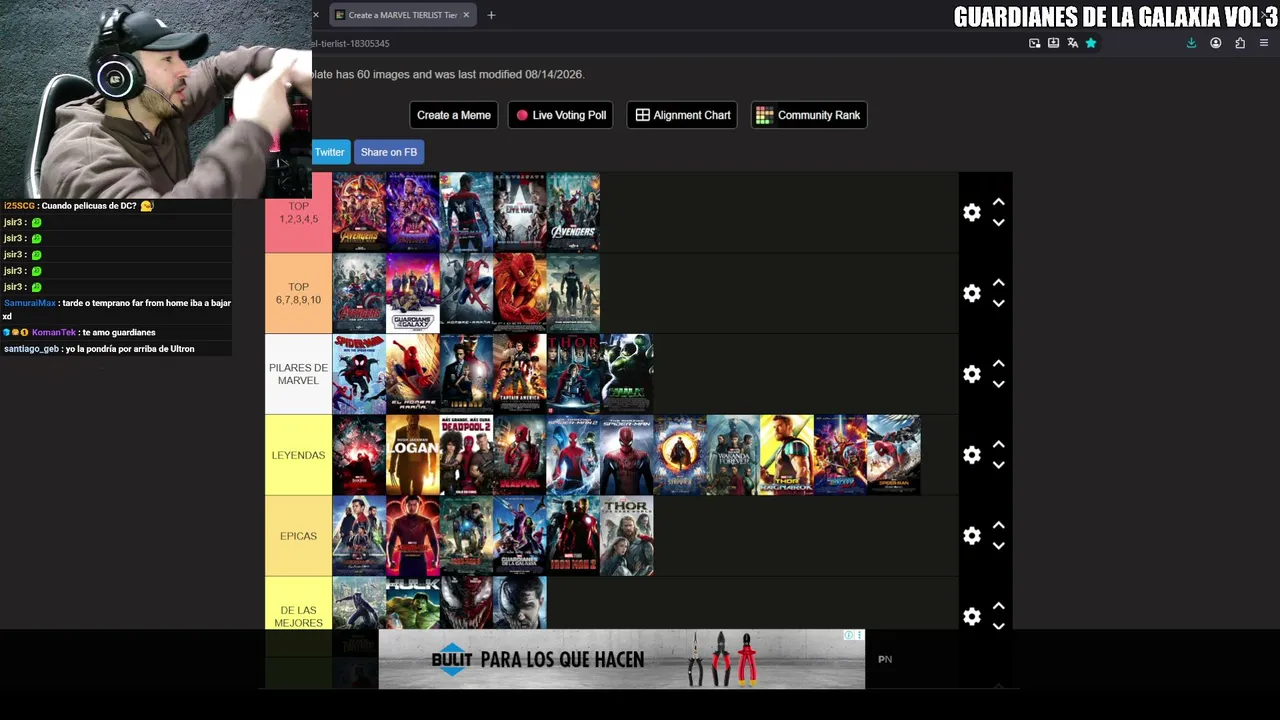Open the BULIT banner advertisement
Screen dimensions: 1280x720
[x=621, y=659]
